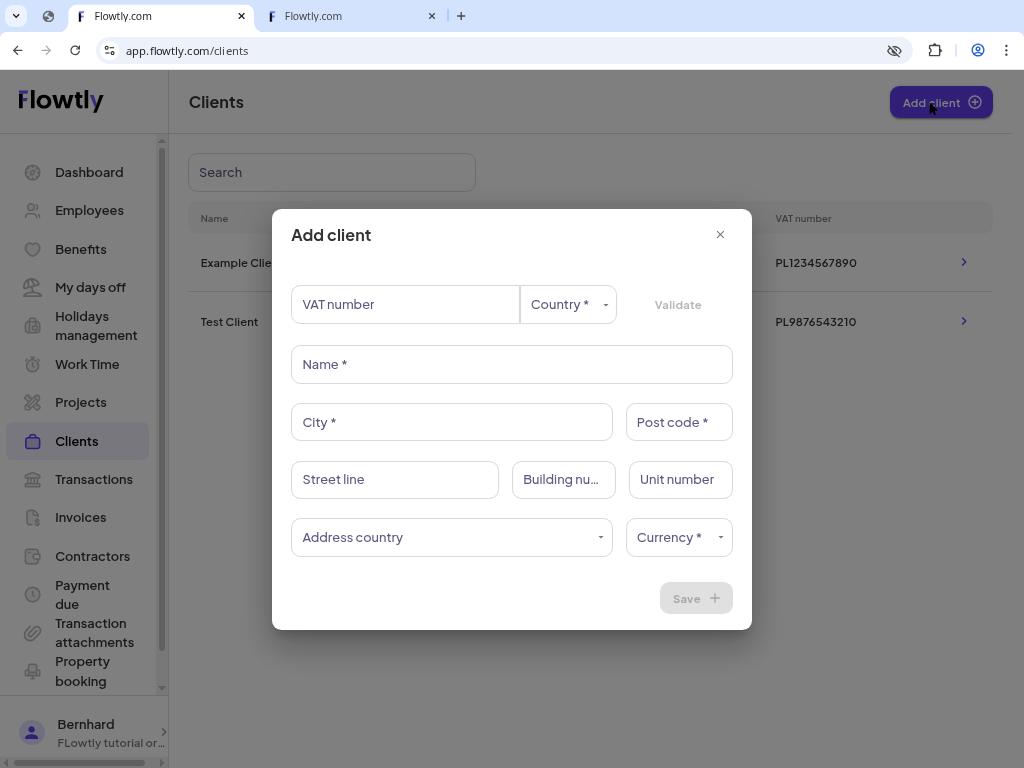Open Projects using its sidebar icon

click(x=32, y=402)
